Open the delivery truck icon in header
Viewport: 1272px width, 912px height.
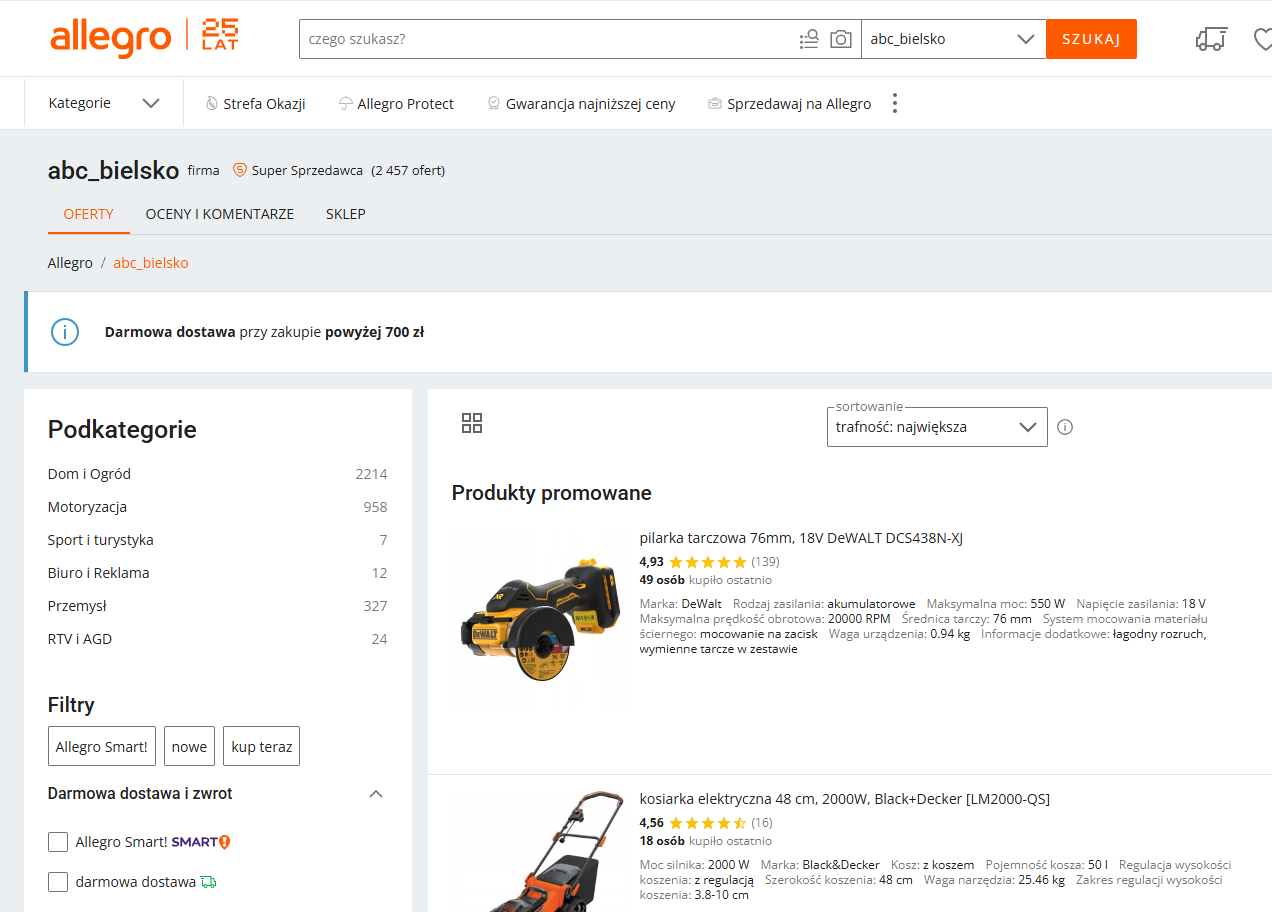1210,39
